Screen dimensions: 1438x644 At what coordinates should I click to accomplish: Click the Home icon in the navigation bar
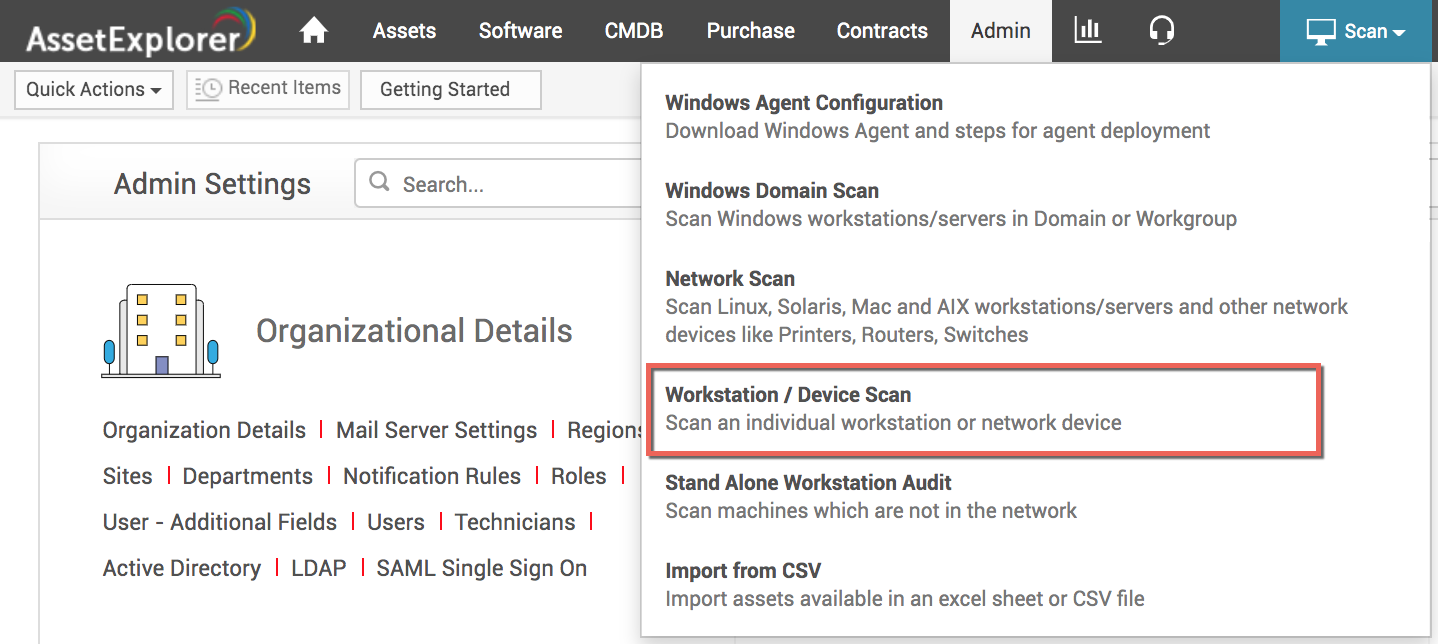click(313, 30)
